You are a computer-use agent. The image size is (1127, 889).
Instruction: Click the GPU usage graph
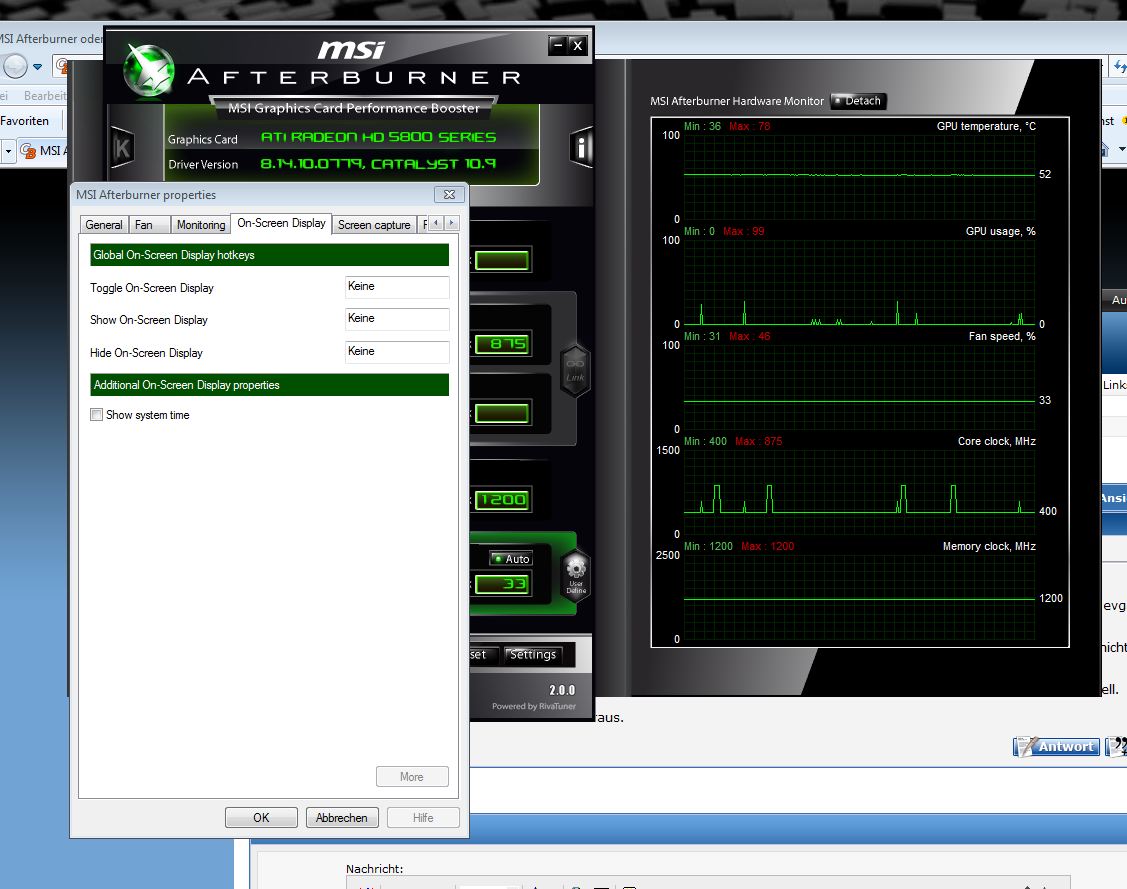point(859,282)
